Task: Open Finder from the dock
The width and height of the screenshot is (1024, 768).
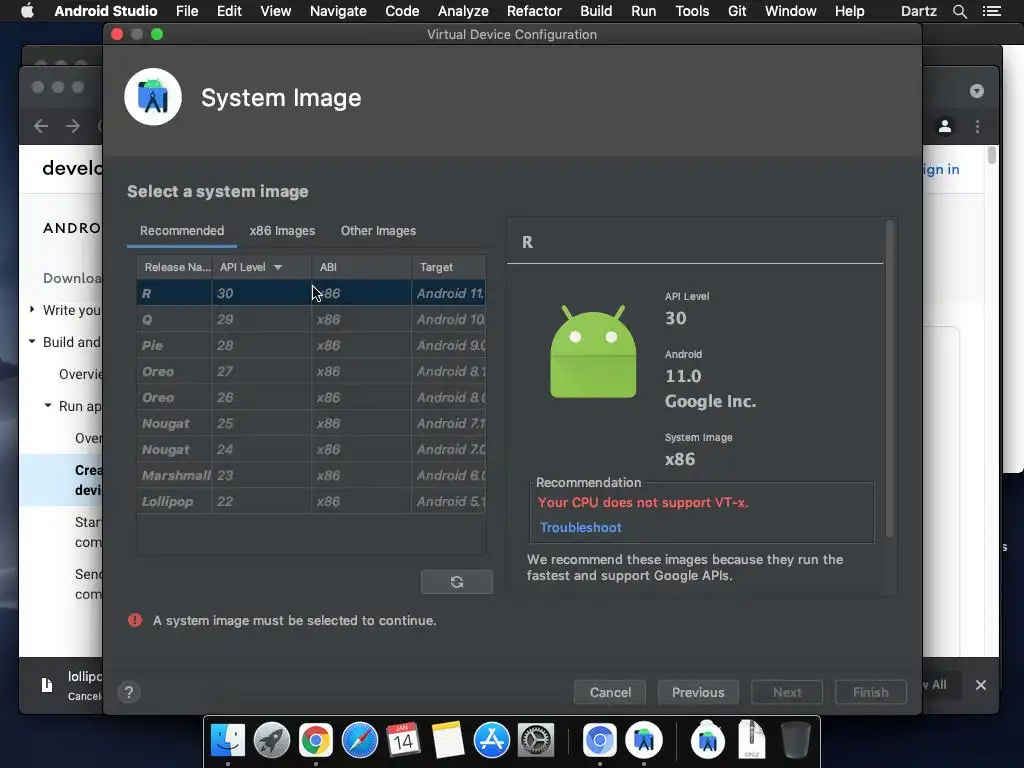Action: (x=227, y=741)
